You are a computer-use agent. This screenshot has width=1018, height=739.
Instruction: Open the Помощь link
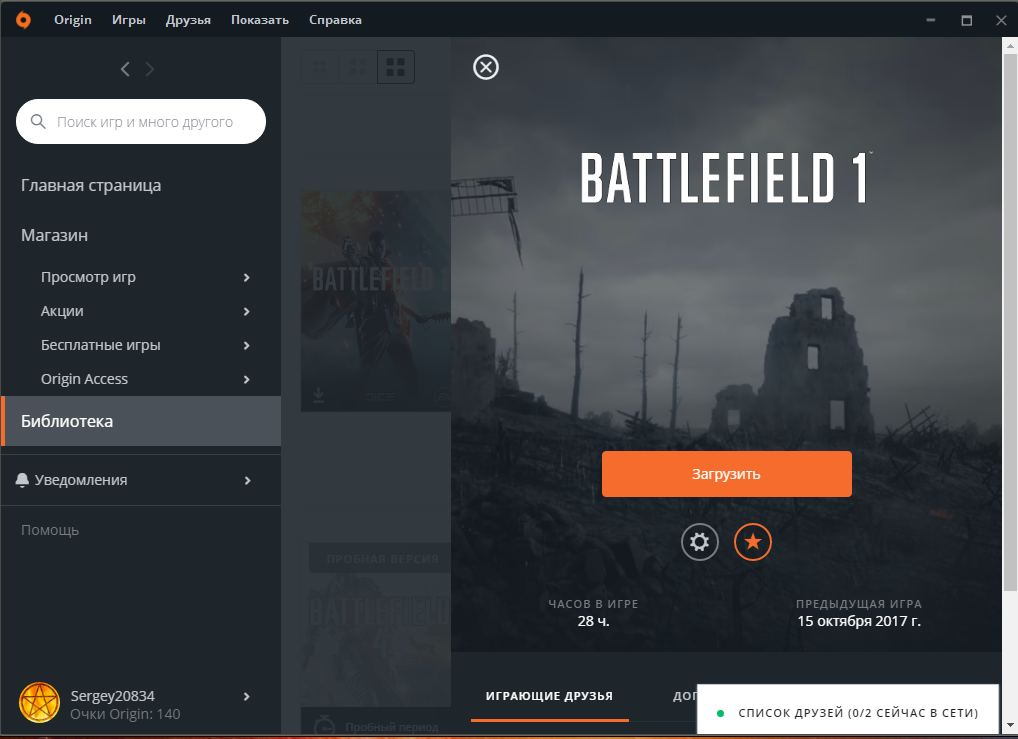tap(50, 530)
